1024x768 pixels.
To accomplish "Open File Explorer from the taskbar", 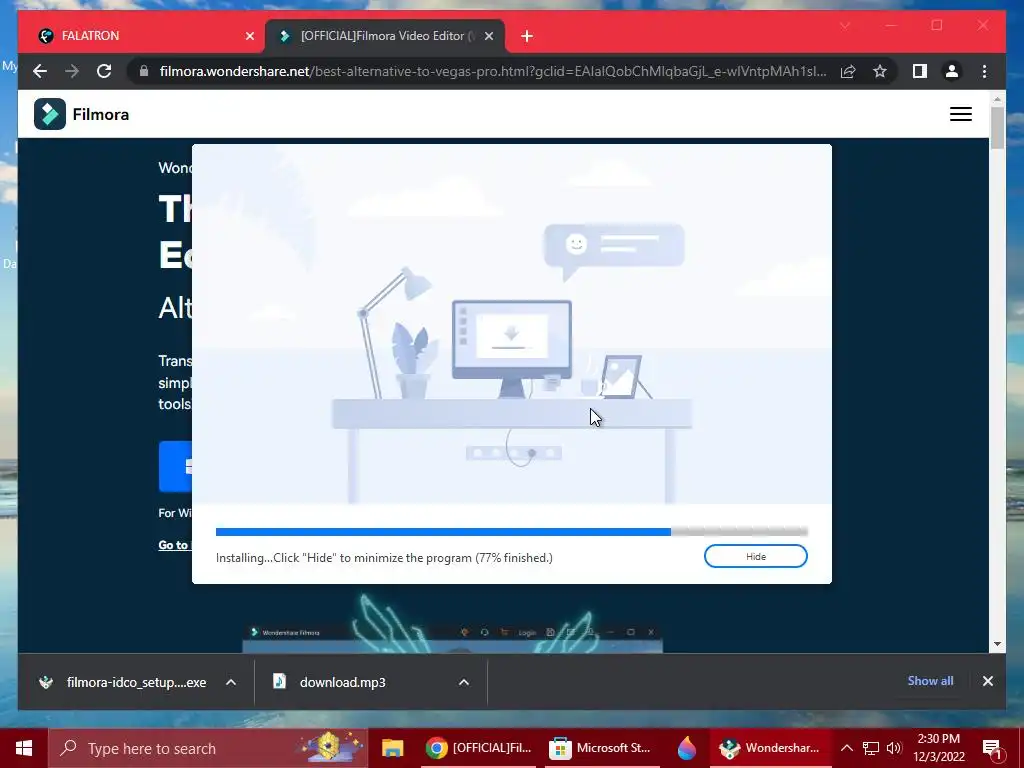I will click(x=392, y=748).
